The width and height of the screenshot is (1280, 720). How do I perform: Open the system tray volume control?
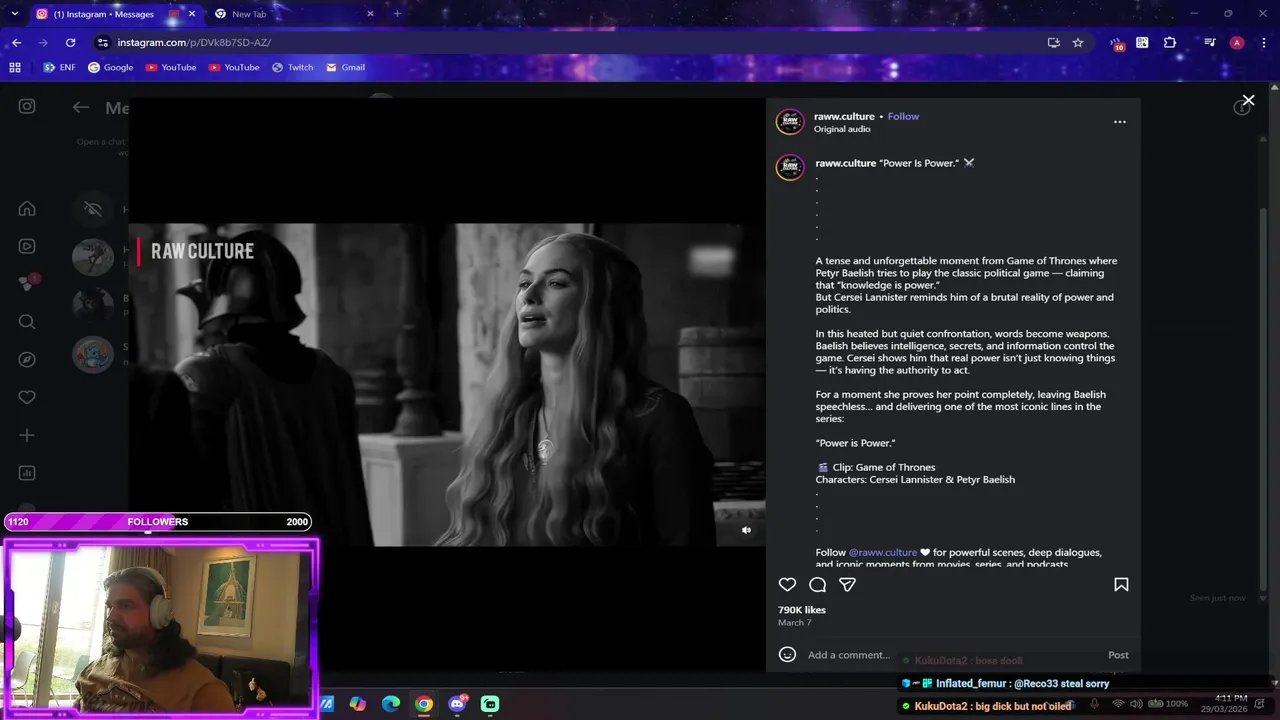[1136, 704]
